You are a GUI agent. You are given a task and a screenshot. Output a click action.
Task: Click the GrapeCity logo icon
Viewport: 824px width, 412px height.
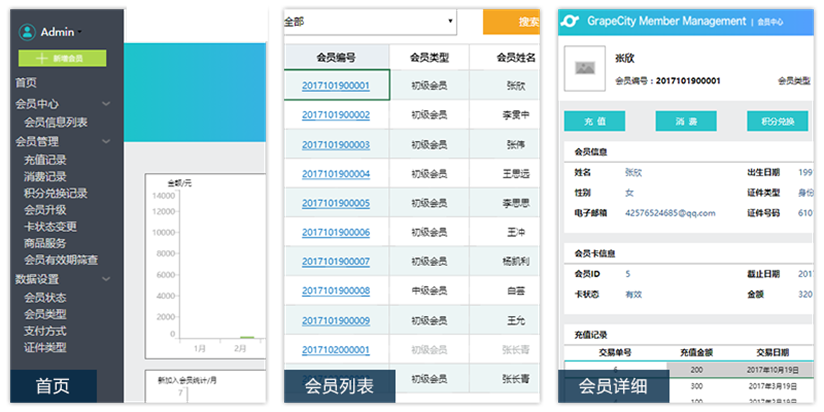[569, 22]
